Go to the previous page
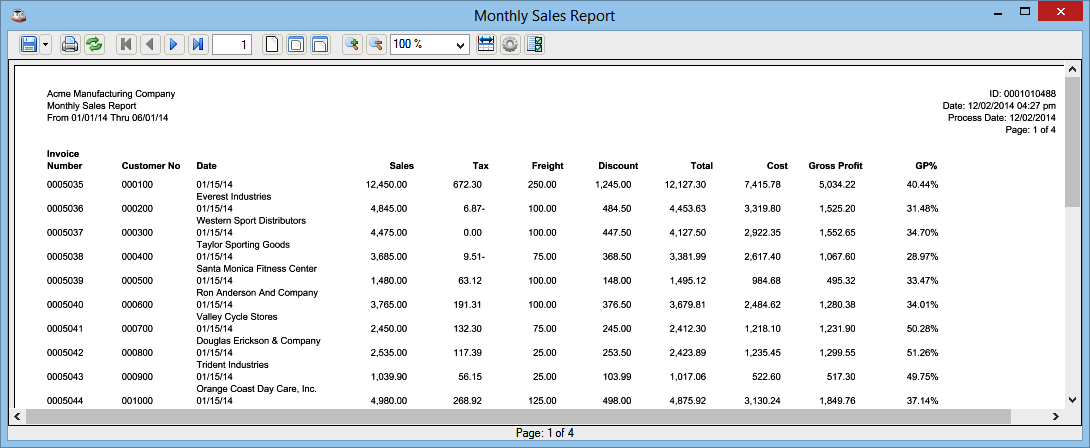 (x=150, y=44)
